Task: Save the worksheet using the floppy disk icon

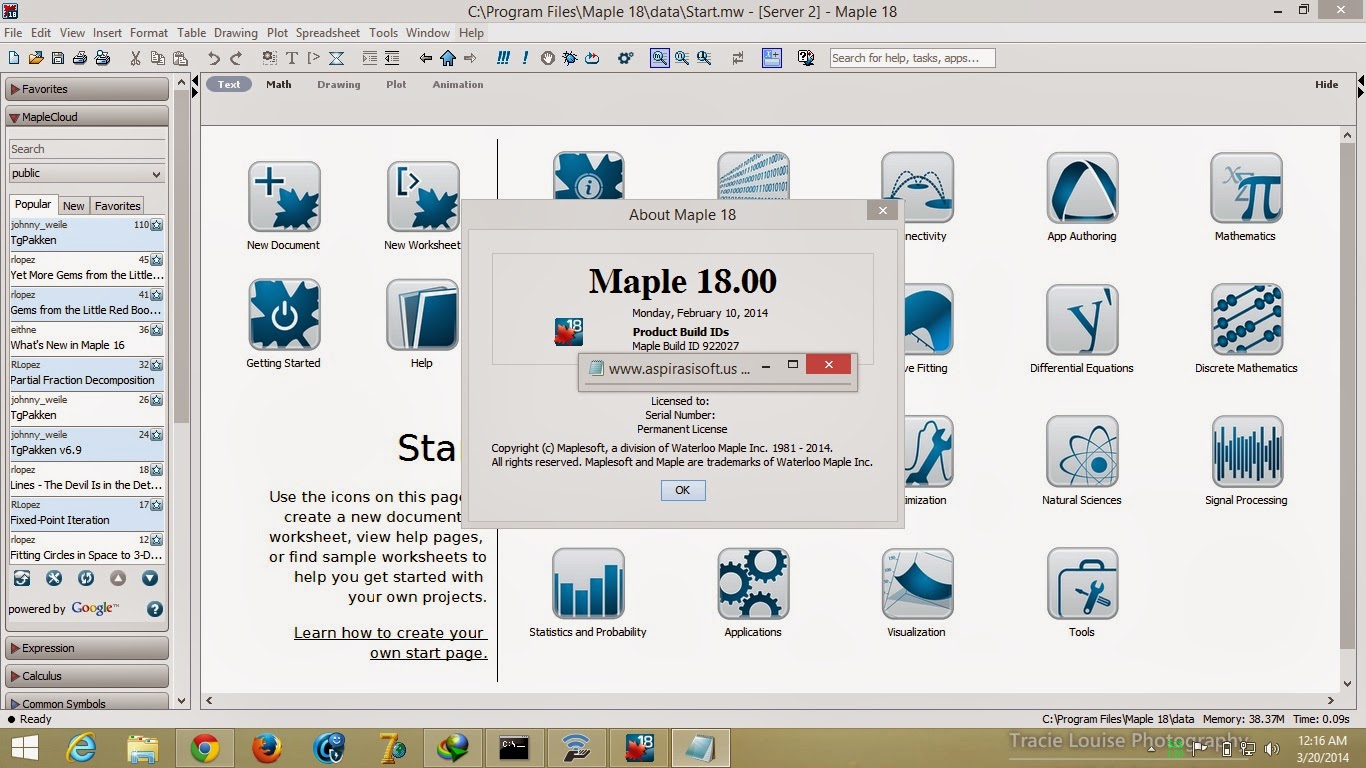Action: click(58, 58)
